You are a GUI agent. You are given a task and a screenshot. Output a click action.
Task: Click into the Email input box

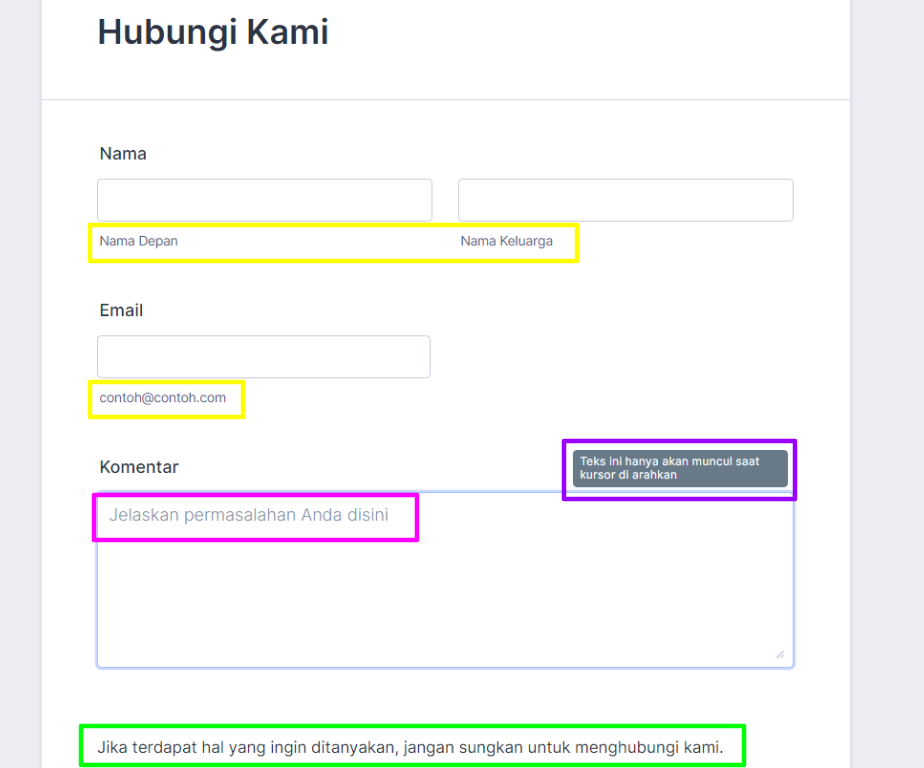(x=263, y=357)
